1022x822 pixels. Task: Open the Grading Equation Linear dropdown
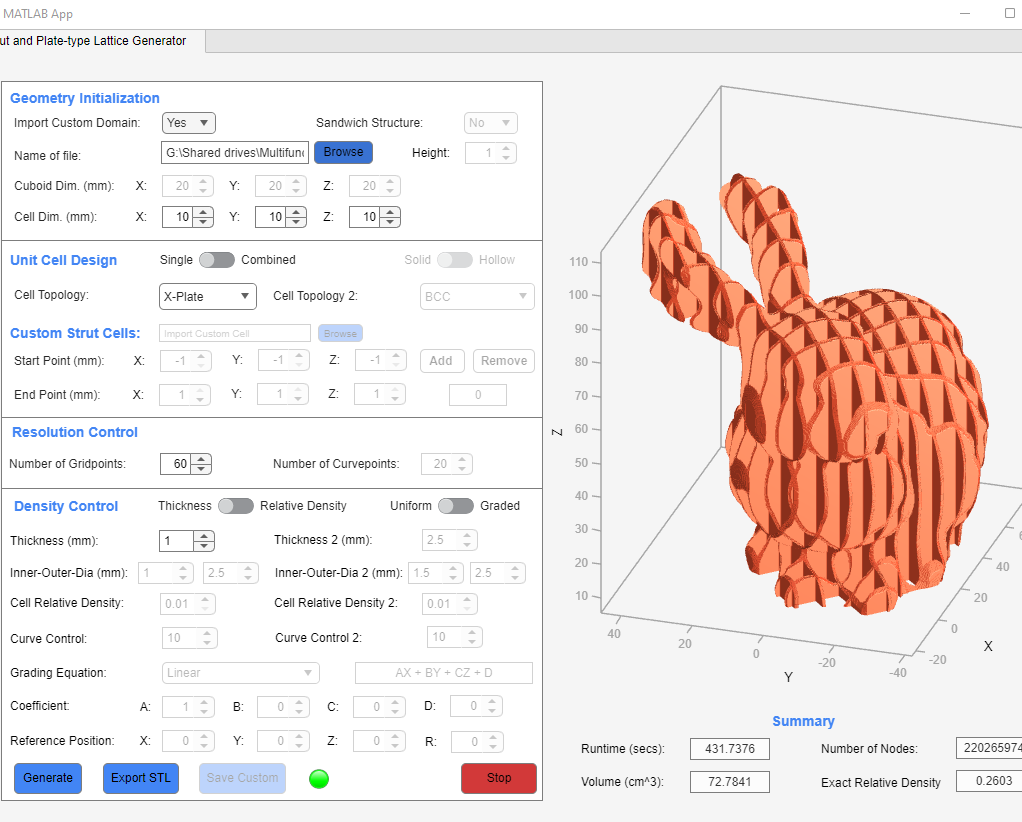click(241, 673)
